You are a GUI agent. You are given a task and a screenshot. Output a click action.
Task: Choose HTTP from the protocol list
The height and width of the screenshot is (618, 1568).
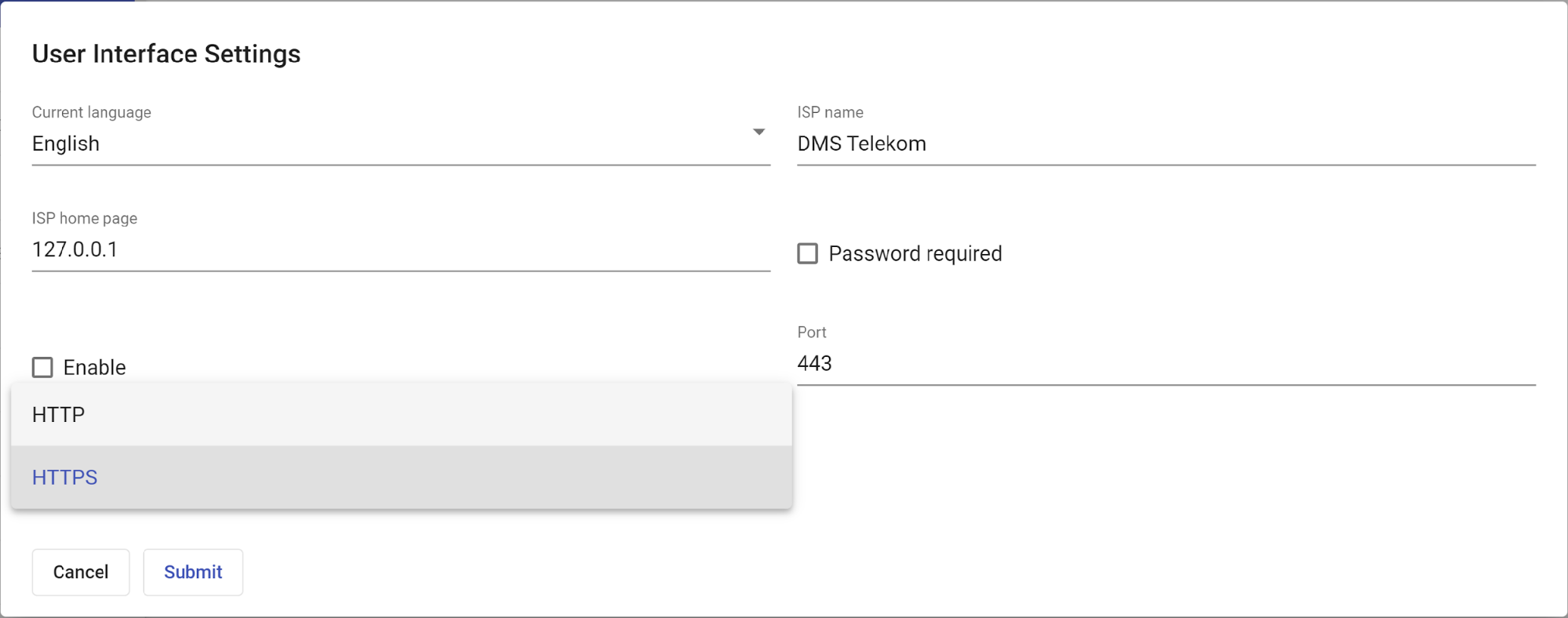coord(59,415)
